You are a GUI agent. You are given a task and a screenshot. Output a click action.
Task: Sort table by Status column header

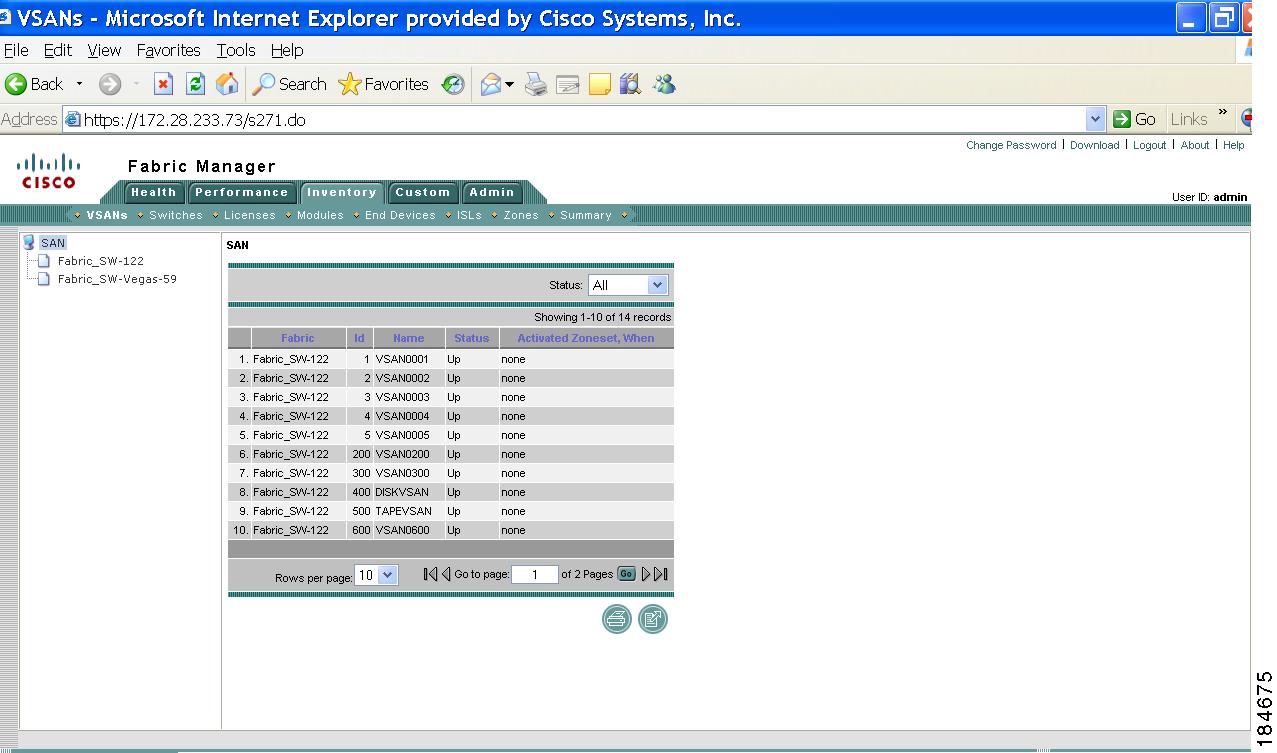click(471, 338)
